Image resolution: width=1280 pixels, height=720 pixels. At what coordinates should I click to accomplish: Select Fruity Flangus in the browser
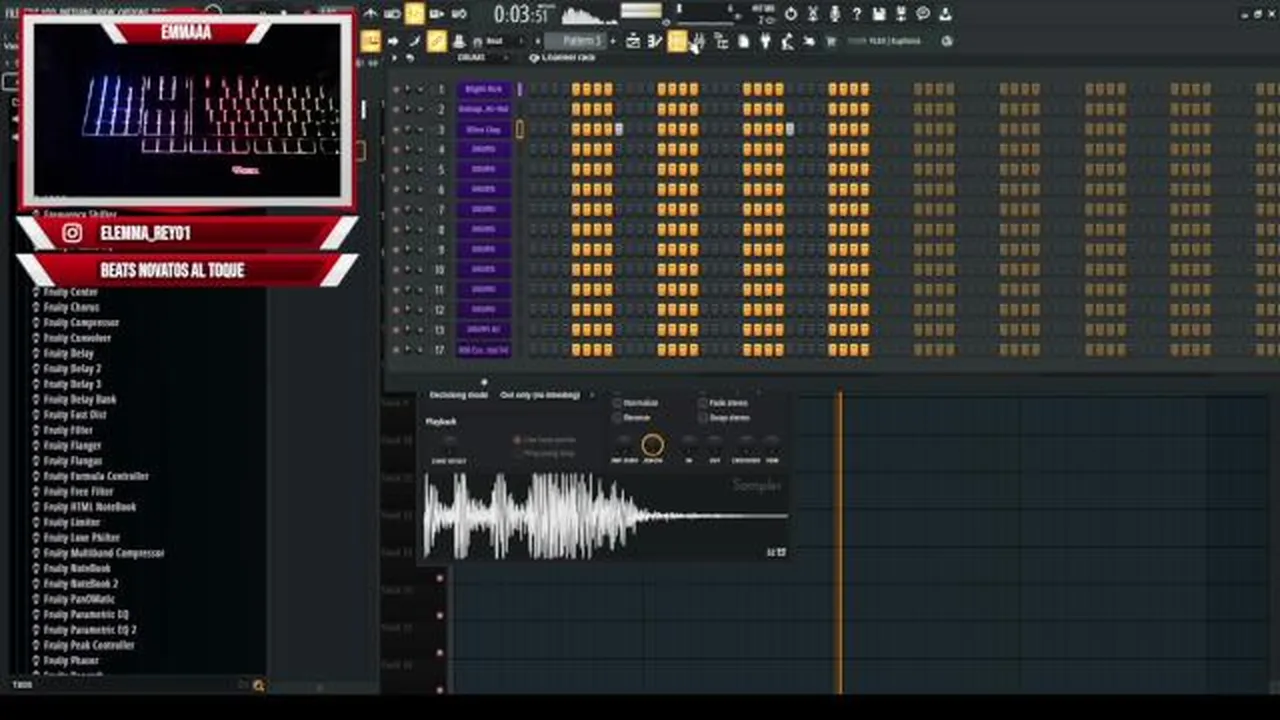point(72,461)
